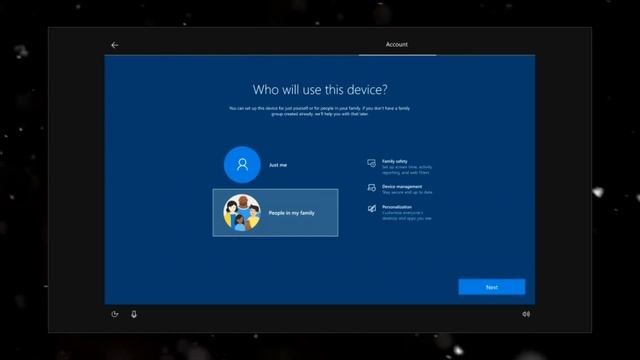Select the Just me user avatar
This screenshot has height=360, width=640.
(x=242, y=164)
